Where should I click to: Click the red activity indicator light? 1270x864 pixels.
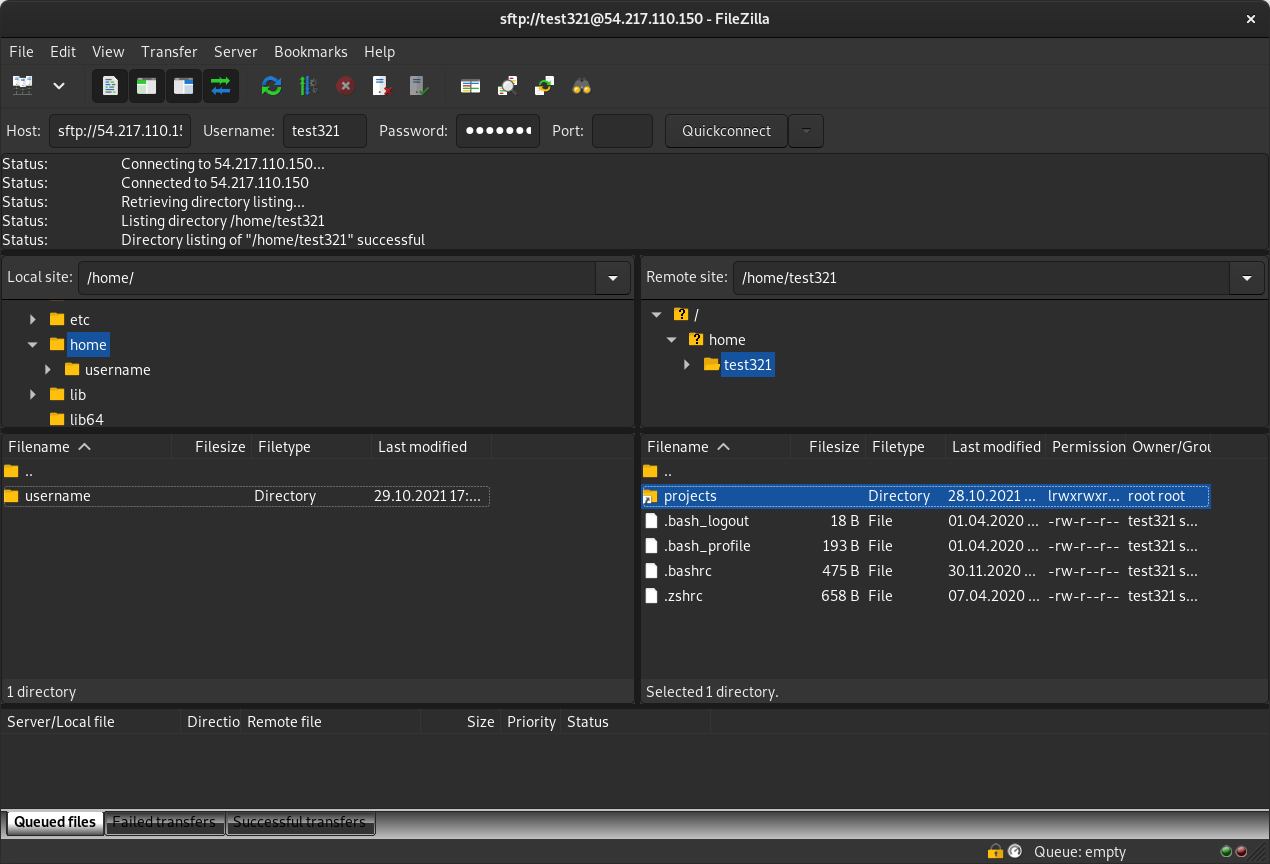pos(1241,852)
